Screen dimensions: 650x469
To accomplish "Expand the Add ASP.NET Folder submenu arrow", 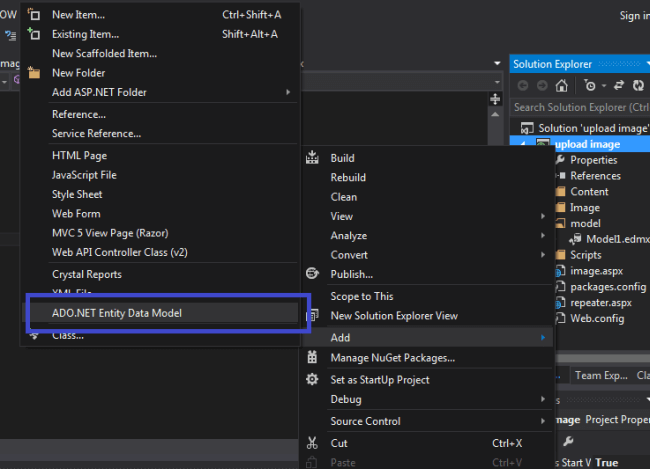I will point(288,92).
